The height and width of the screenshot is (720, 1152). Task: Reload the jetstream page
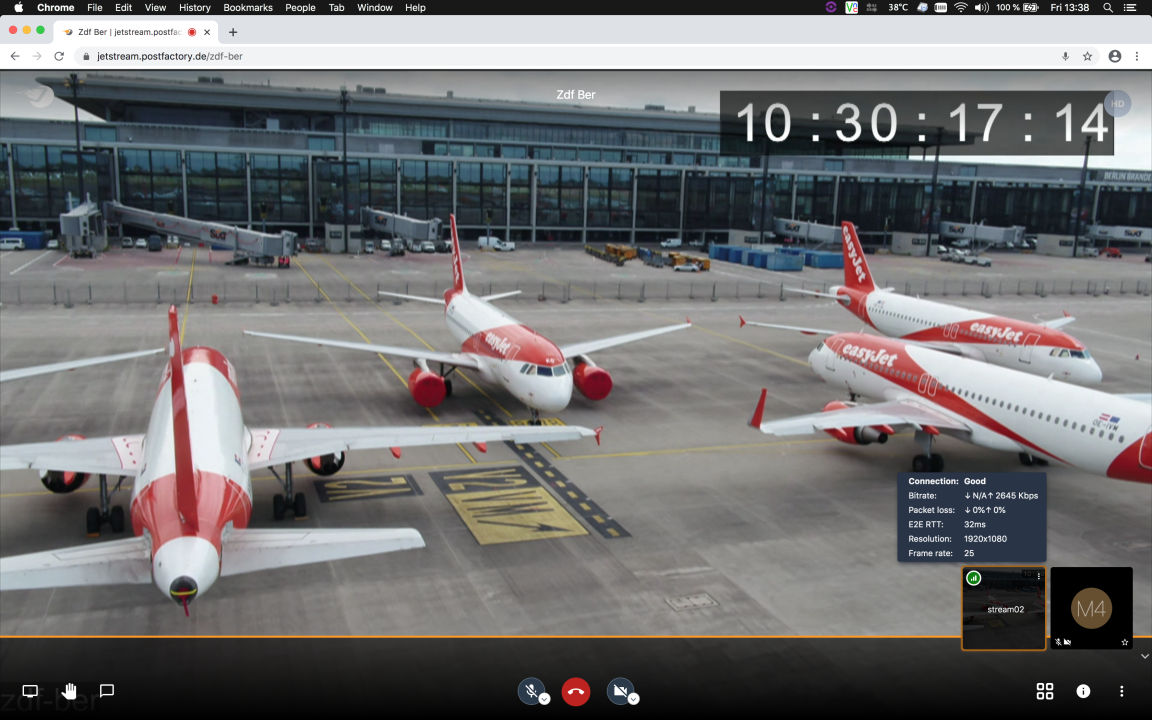point(60,56)
